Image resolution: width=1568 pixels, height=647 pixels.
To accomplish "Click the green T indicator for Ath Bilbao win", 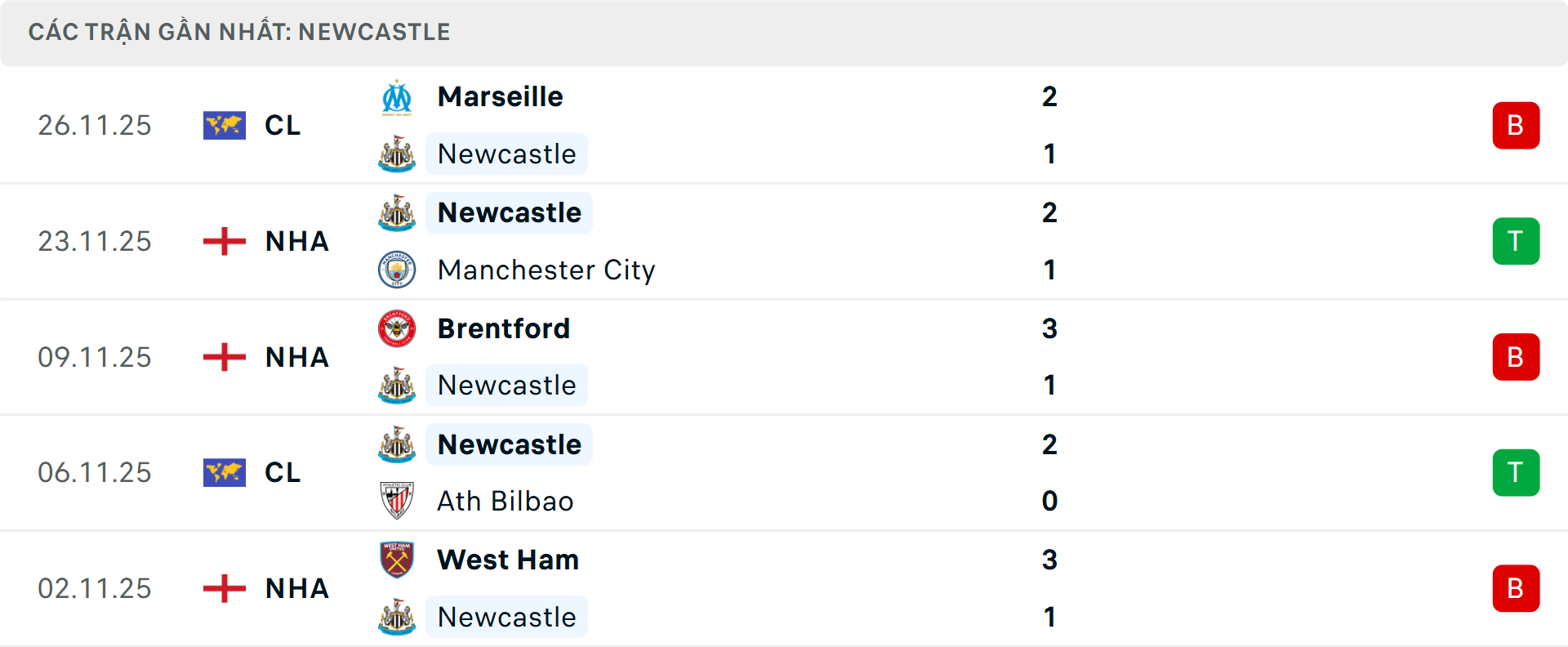I will (x=1516, y=472).
